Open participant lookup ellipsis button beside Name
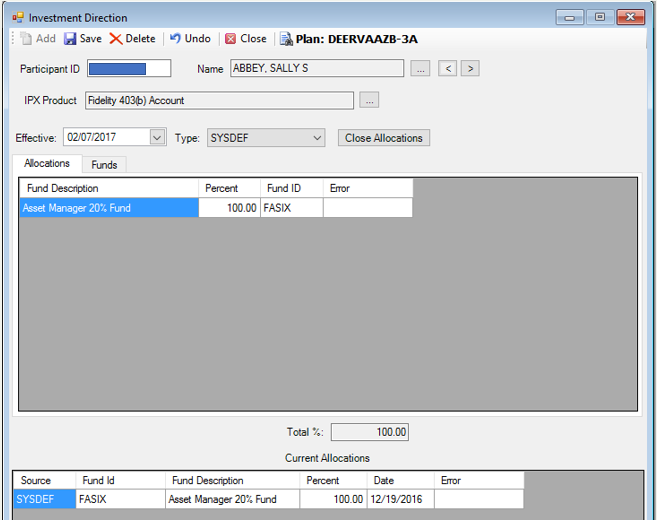This screenshot has width=657, height=520. click(420, 68)
